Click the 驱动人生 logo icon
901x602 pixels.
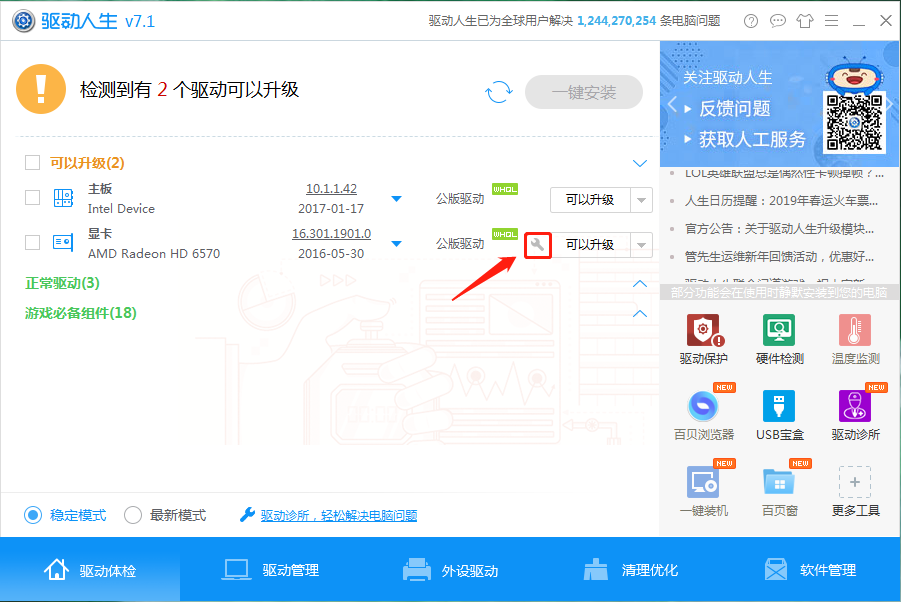[x=24, y=21]
